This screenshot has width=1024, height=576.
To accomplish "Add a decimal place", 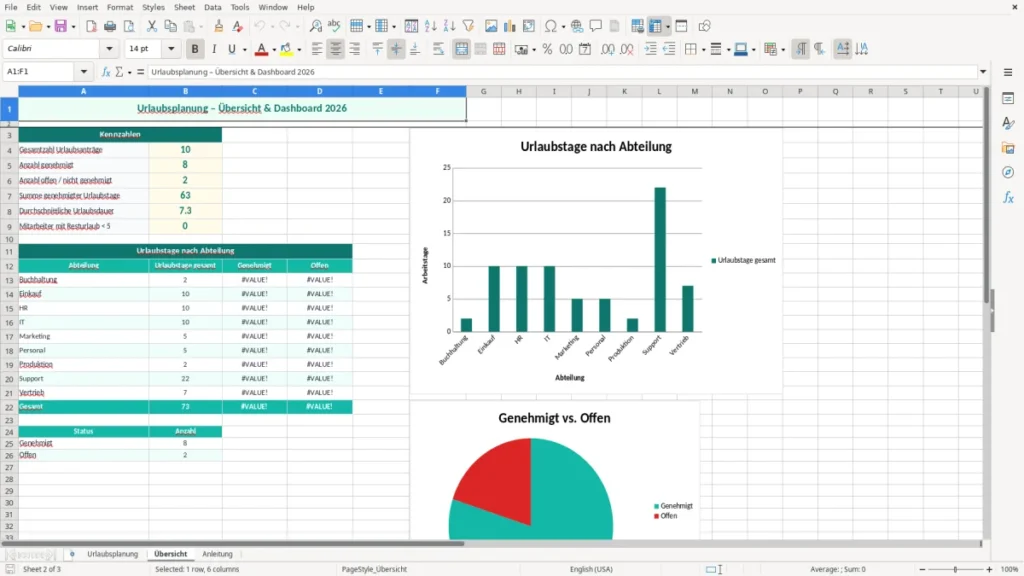I will pyautogui.click(x=607, y=49).
